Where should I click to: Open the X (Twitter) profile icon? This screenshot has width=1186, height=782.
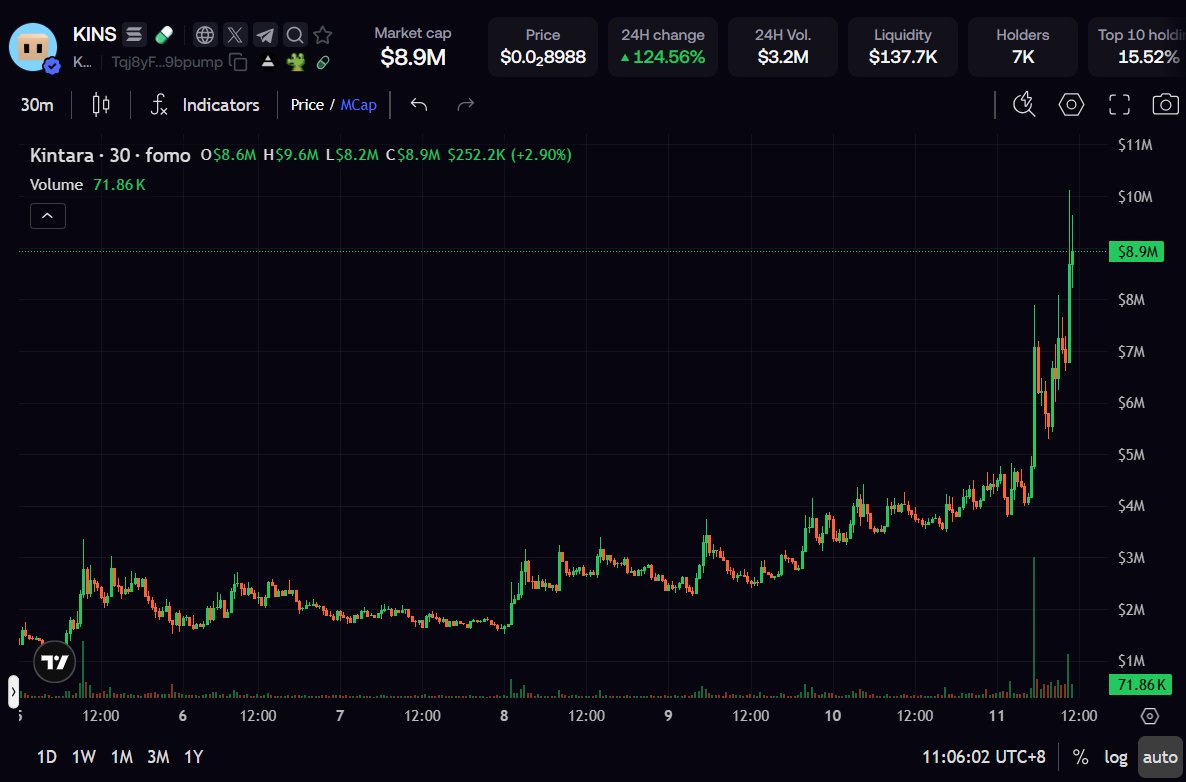click(235, 35)
